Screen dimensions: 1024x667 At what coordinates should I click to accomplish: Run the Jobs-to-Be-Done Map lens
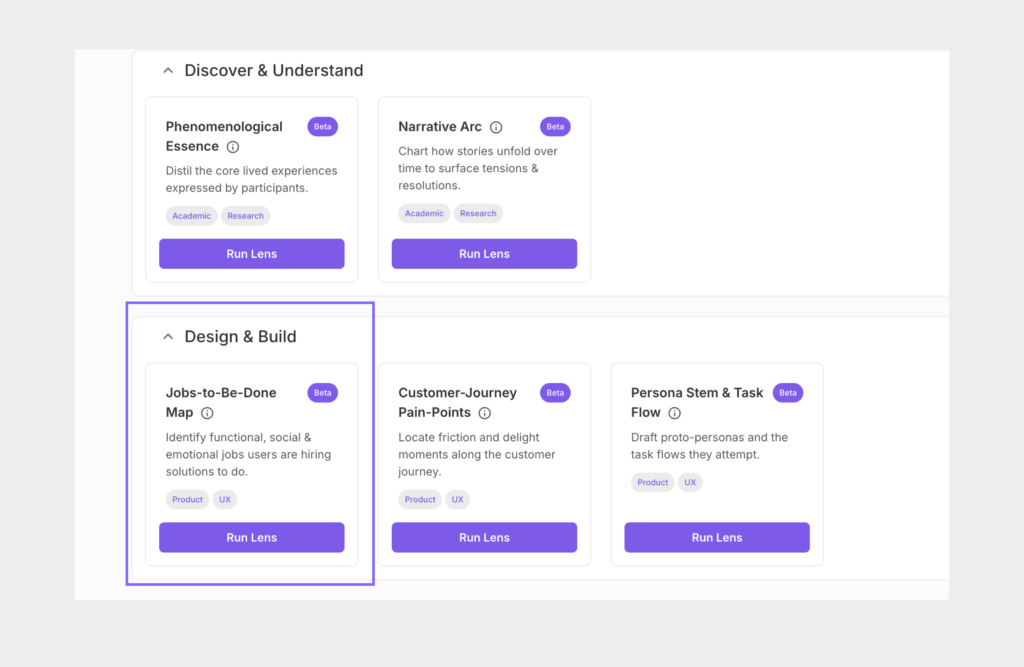click(251, 538)
